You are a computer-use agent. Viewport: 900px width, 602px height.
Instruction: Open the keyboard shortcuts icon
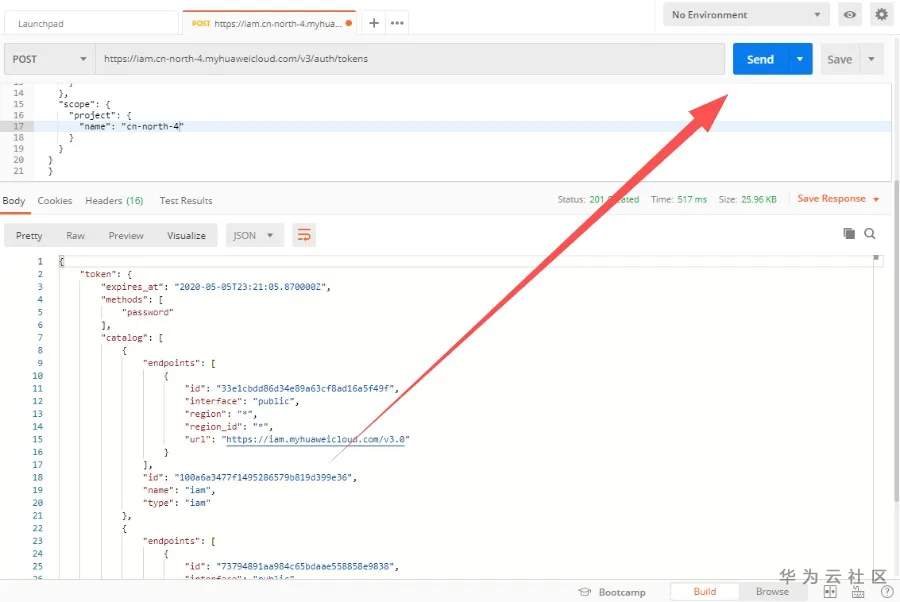858,592
